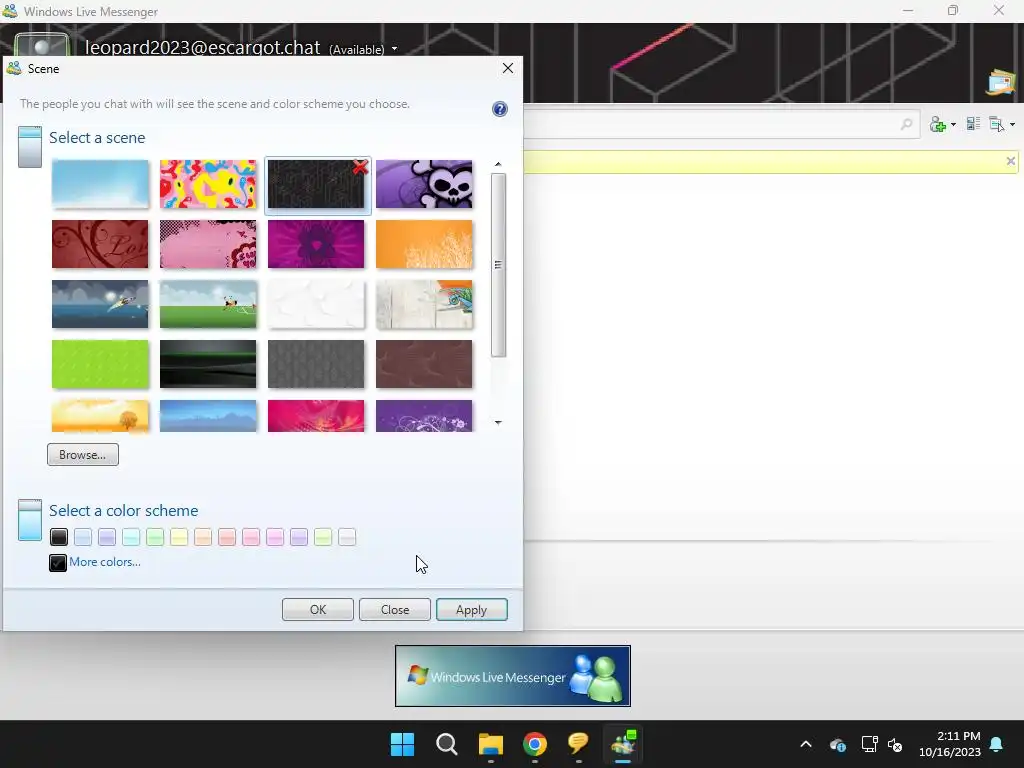1024x768 pixels.
Task: Select the pink butterfly scene thumbnail
Action: [208, 244]
